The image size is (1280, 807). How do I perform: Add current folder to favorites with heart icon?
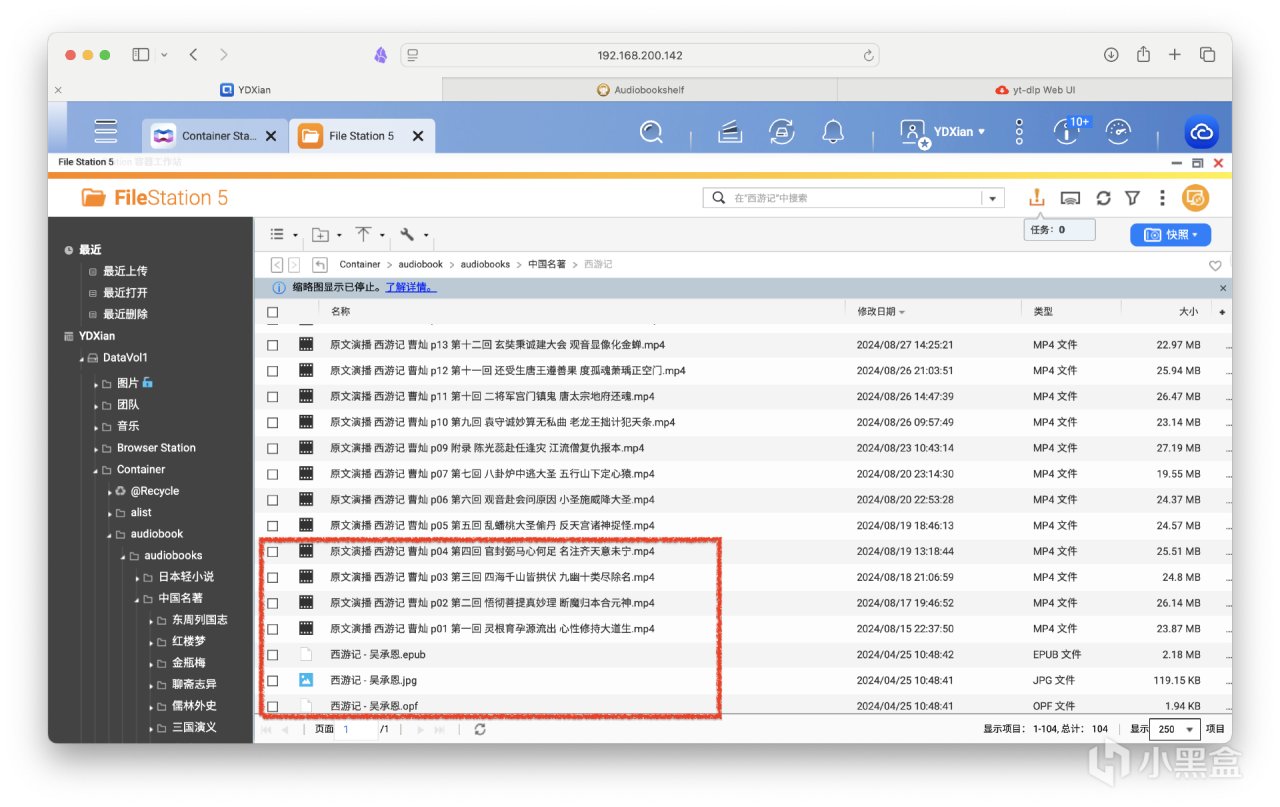pyautogui.click(x=1215, y=265)
